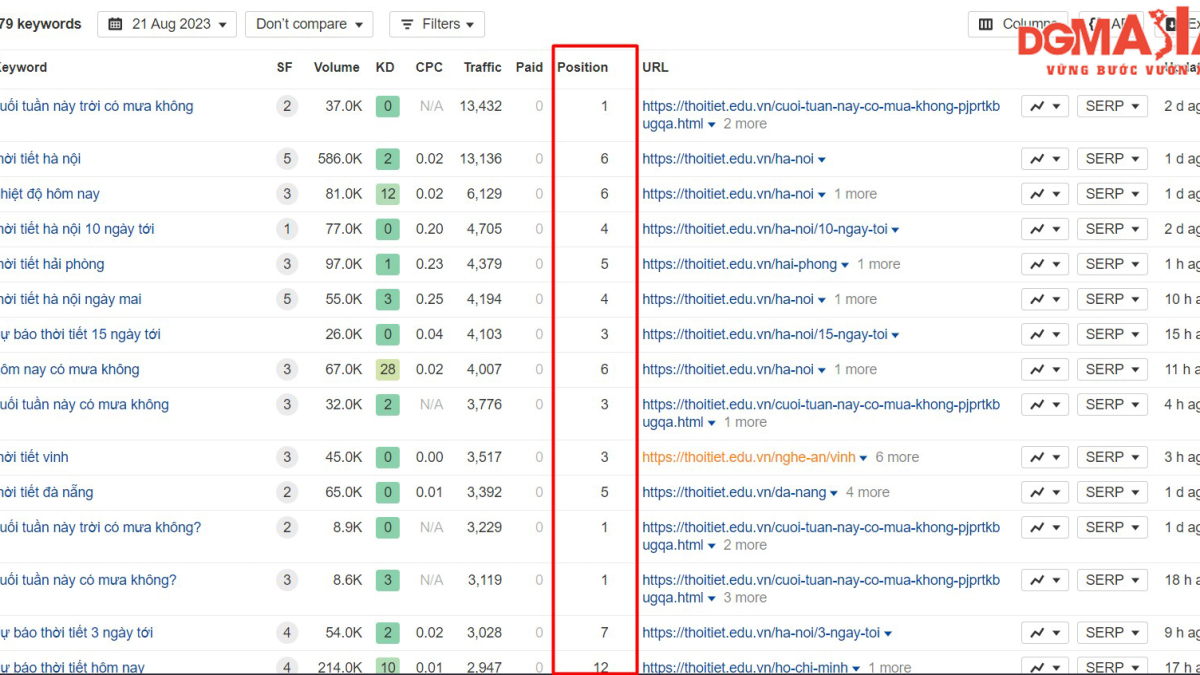Click volume value 214.0K

click(339, 667)
